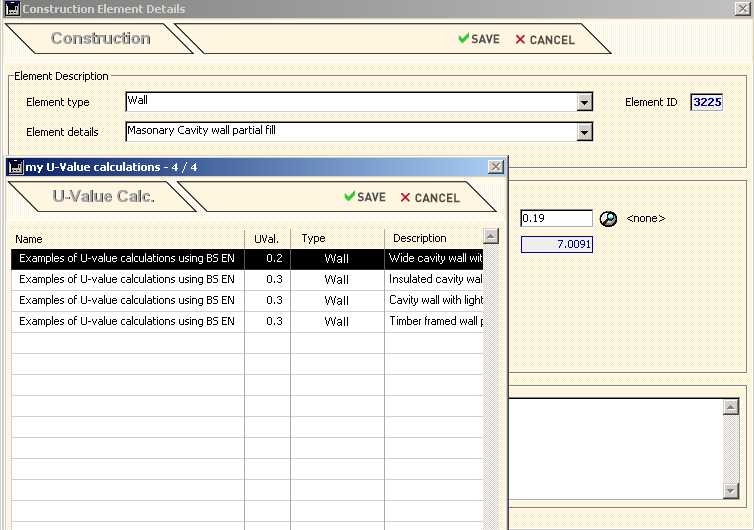Open the Element type dropdown
Screen dimensions: 754x530
(584, 102)
